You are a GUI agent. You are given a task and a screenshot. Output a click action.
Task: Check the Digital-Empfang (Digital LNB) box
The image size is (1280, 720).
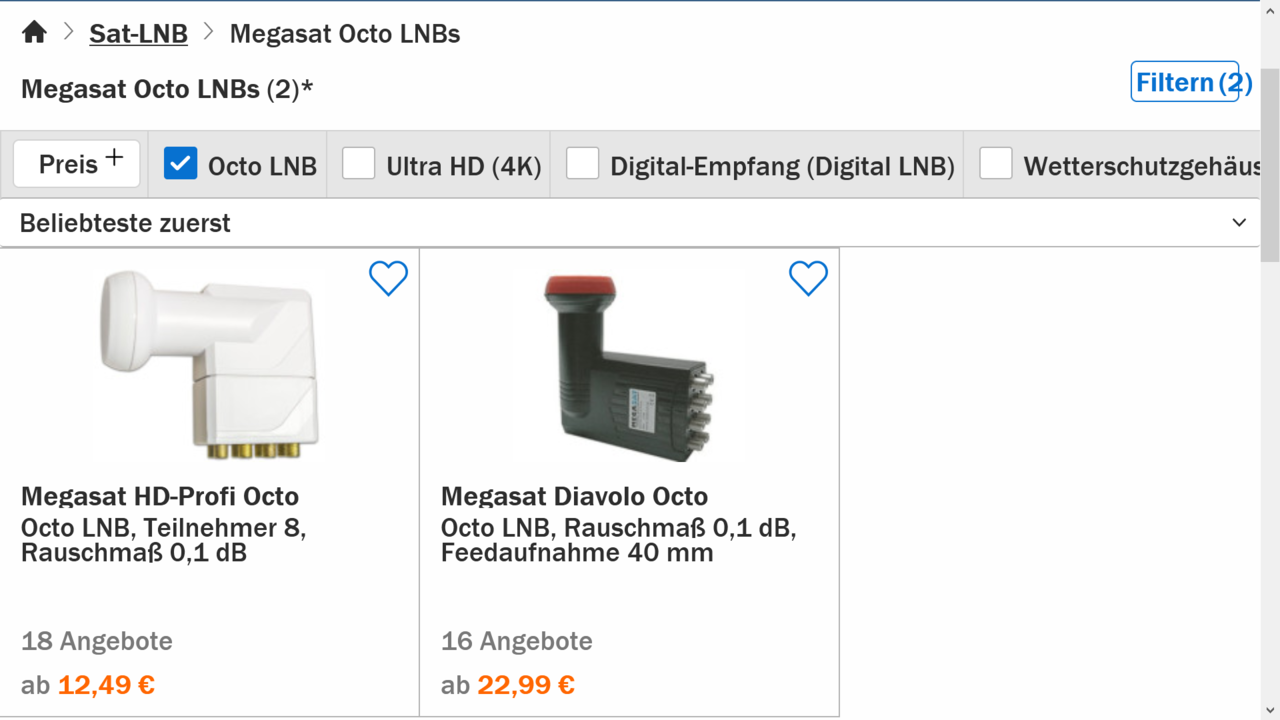pyautogui.click(x=582, y=163)
